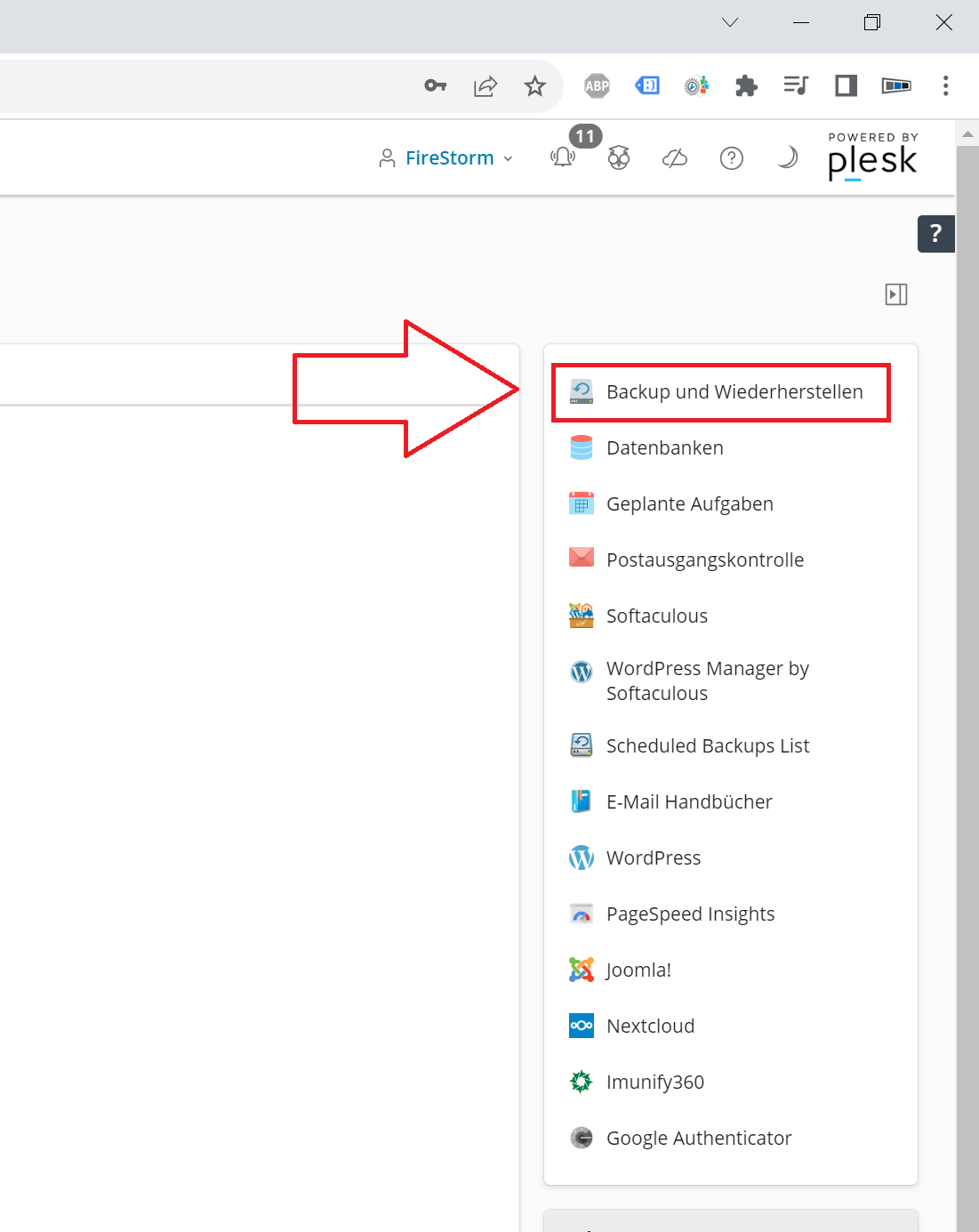This screenshot has width=979, height=1232.
Task: Click the Geplante Aufgaben calendar icon
Action: click(582, 503)
